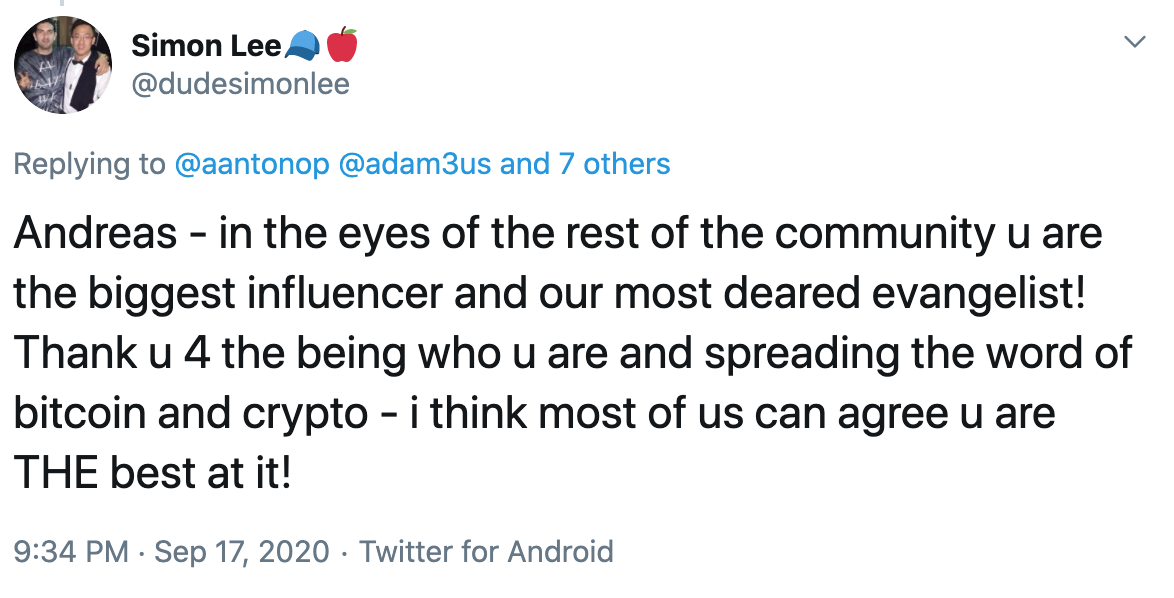Click the 9:34 PM timestamp
Screen dimensions: 1174x598
tap(70, 551)
